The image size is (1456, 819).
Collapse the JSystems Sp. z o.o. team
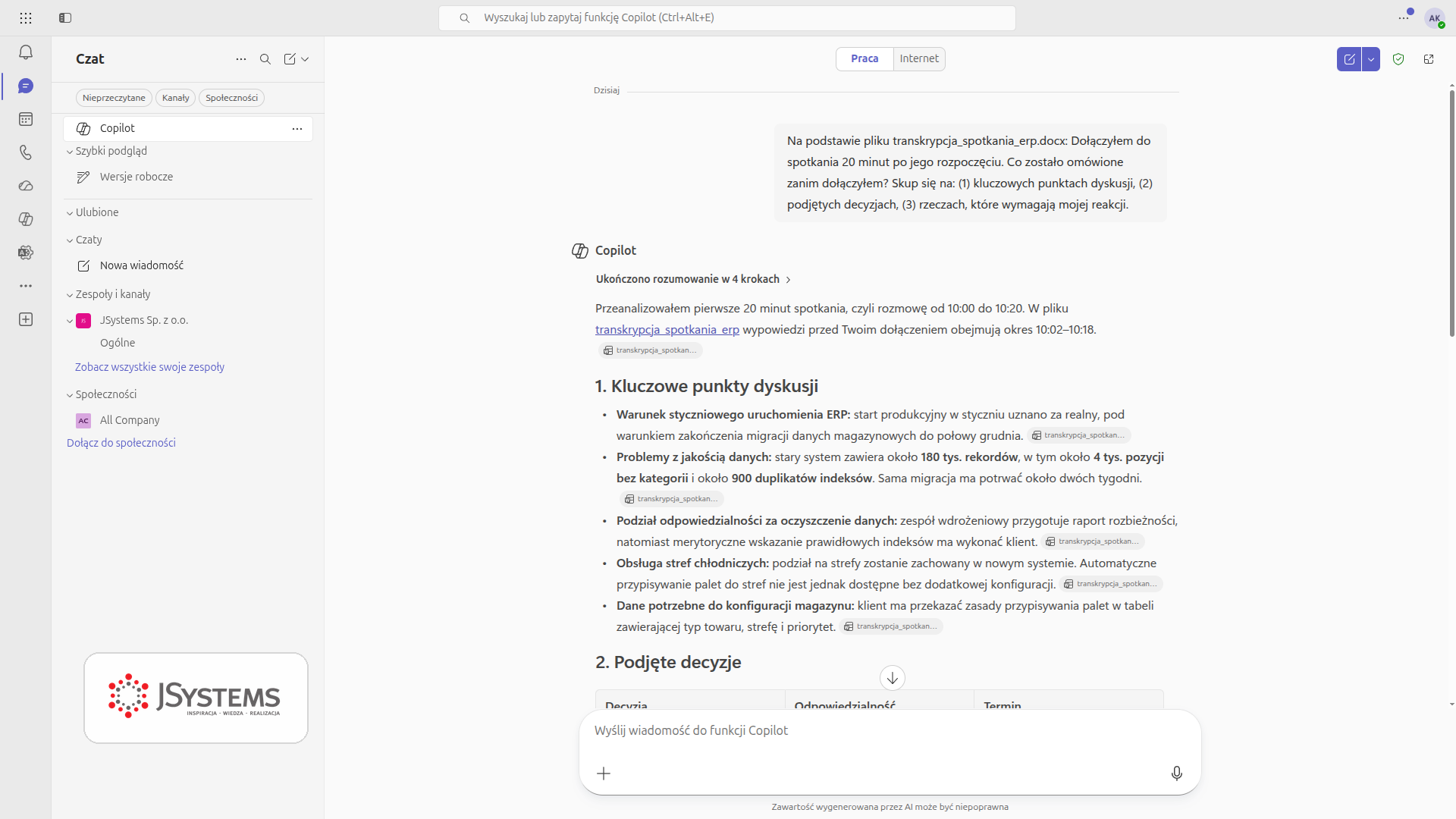click(x=70, y=321)
